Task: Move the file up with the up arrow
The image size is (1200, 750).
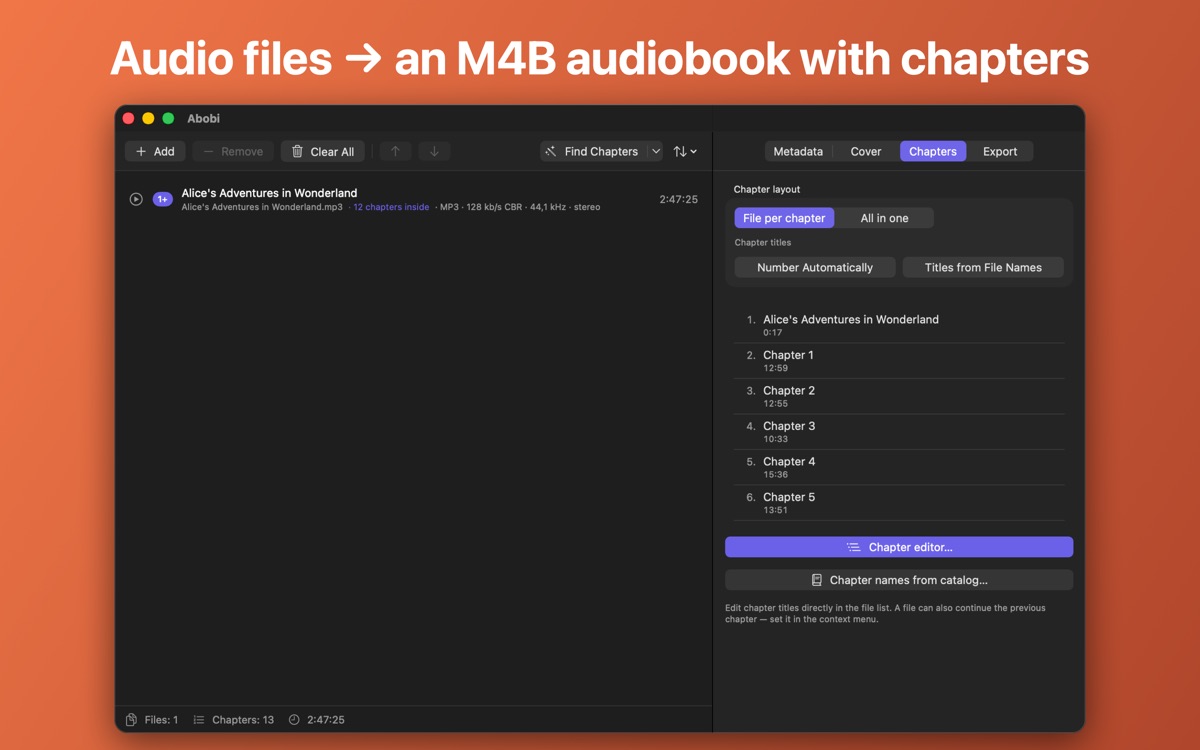Action: click(x=395, y=151)
